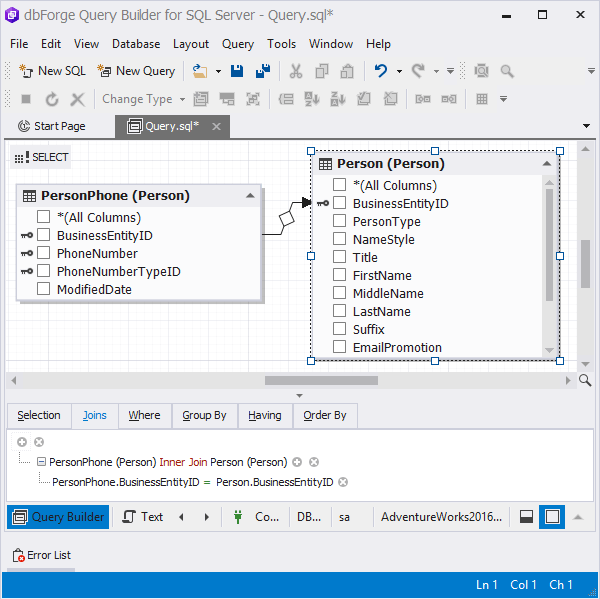Open the Database menu

(136, 44)
